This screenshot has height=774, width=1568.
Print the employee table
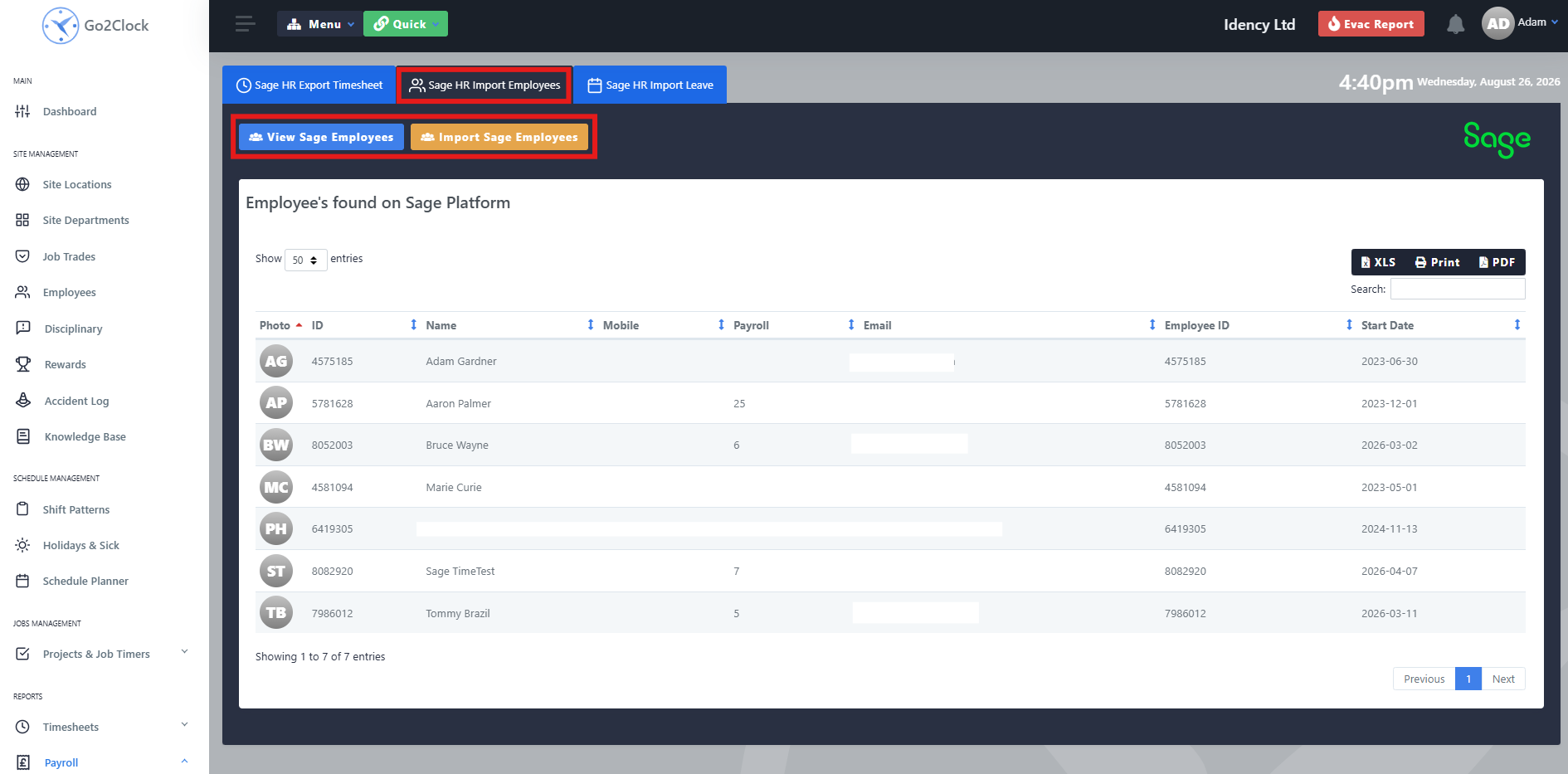(1437, 262)
